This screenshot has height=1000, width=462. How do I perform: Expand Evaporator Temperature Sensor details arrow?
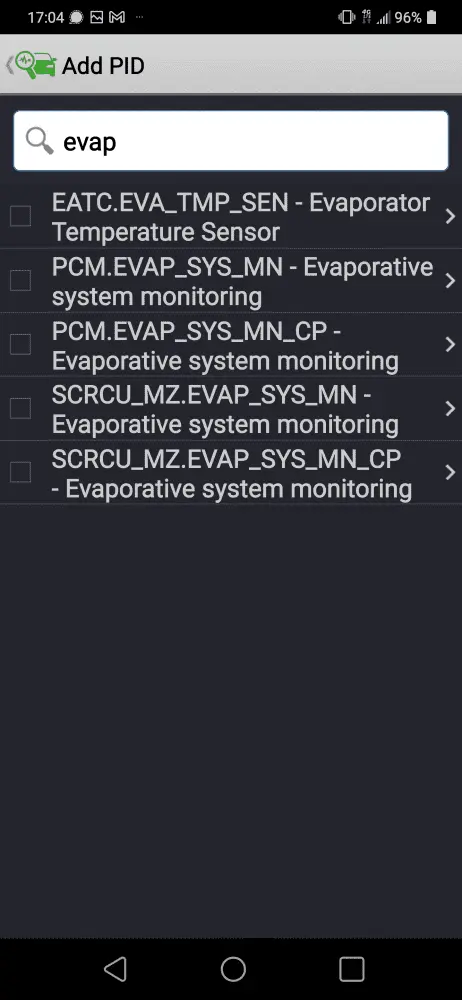tap(450, 217)
